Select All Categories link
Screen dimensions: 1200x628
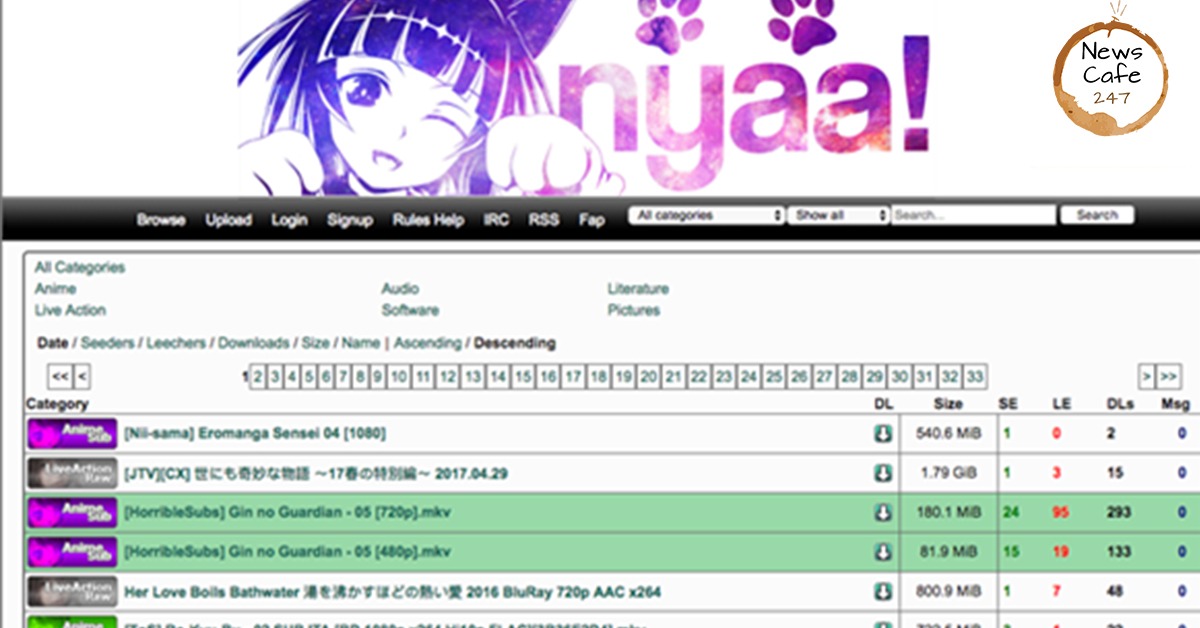(80, 267)
